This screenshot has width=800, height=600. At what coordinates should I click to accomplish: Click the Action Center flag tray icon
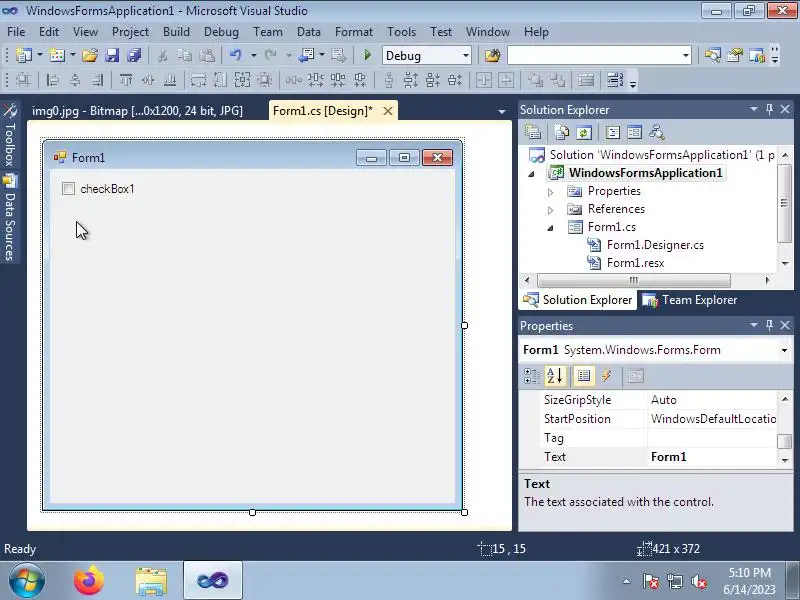pos(651,581)
